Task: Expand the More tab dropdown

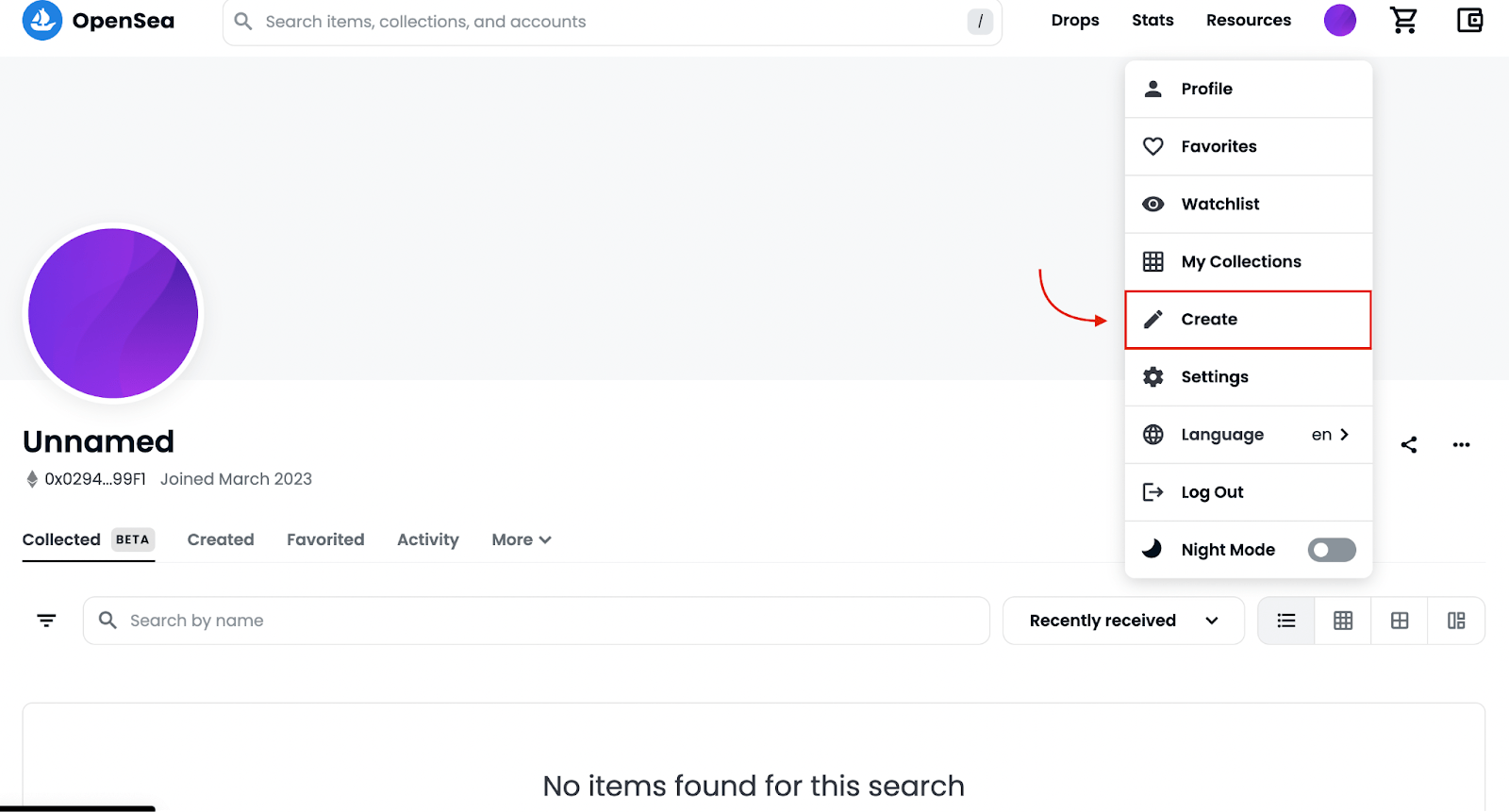Action: (x=521, y=539)
